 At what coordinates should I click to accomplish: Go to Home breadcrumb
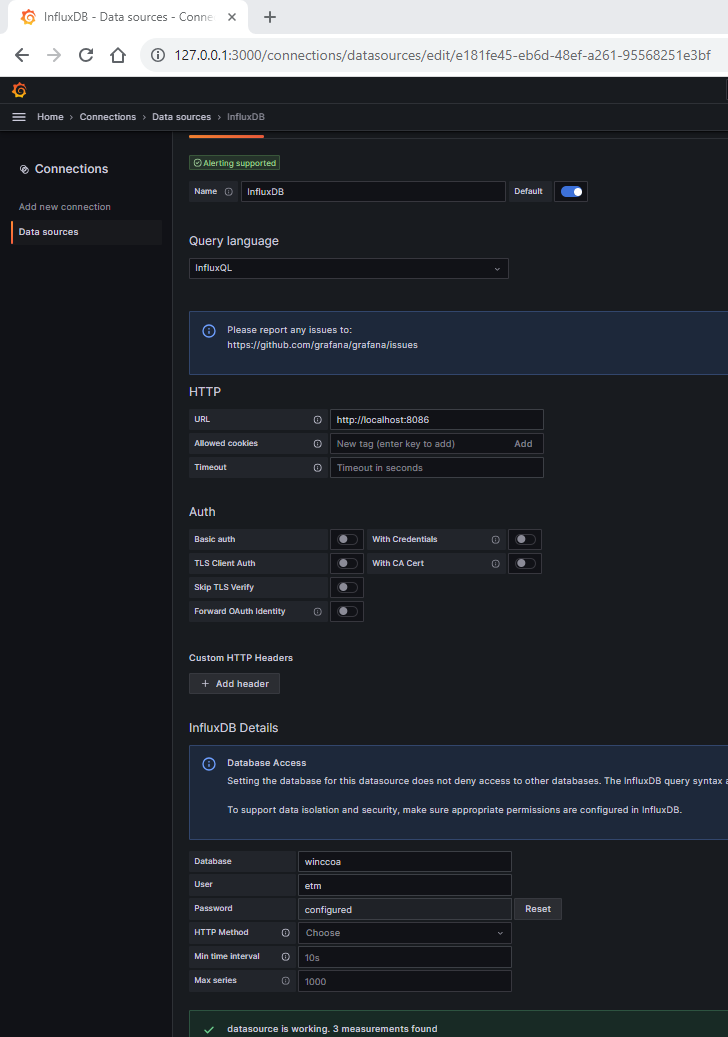point(50,117)
